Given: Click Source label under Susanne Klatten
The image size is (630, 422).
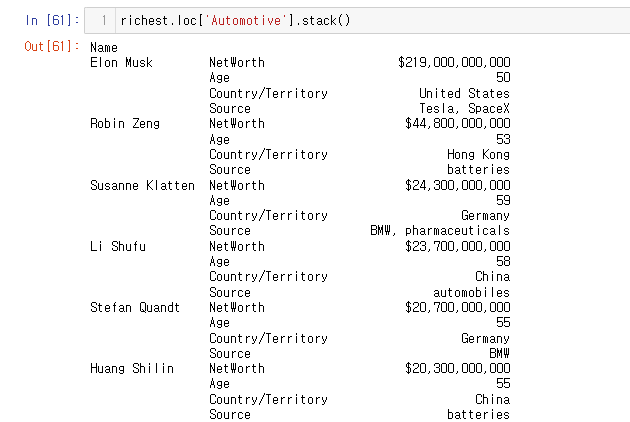Looking at the screenshot, I should pos(230,231).
